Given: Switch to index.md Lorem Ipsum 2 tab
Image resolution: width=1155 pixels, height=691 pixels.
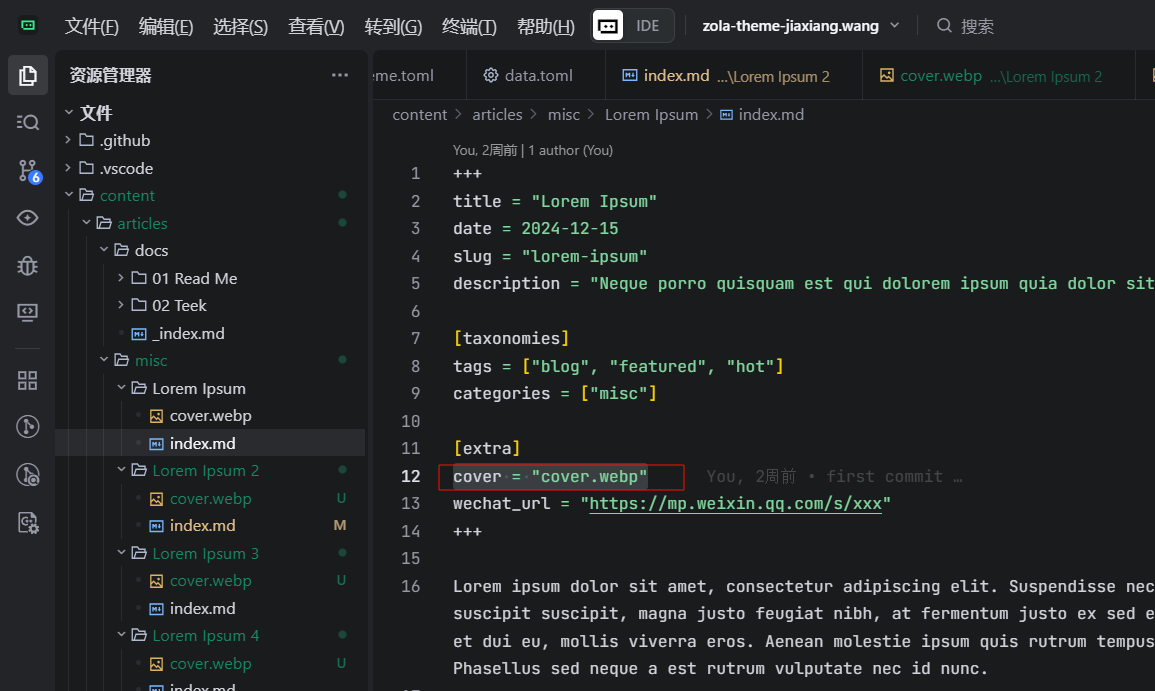Looking at the screenshot, I should [734, 75].
